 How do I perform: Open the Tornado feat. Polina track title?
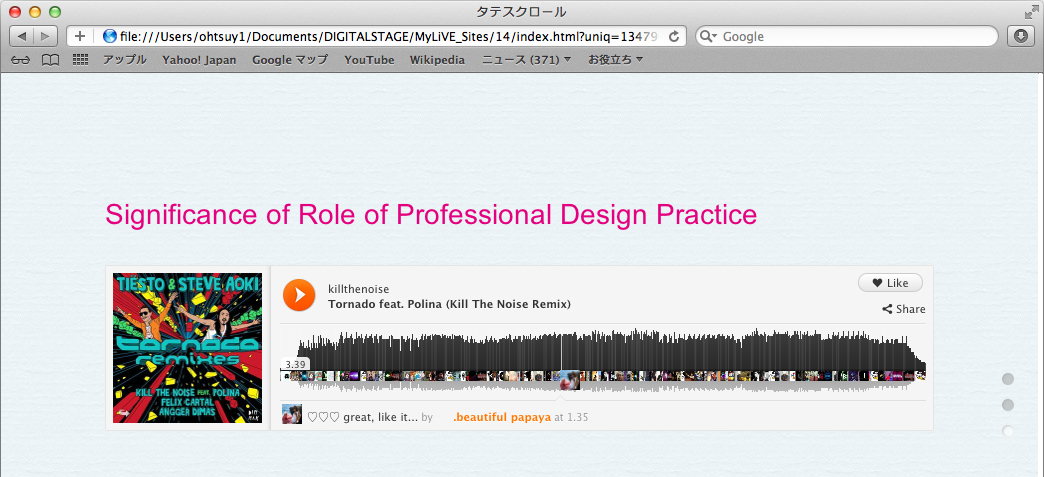coord(449,304)
